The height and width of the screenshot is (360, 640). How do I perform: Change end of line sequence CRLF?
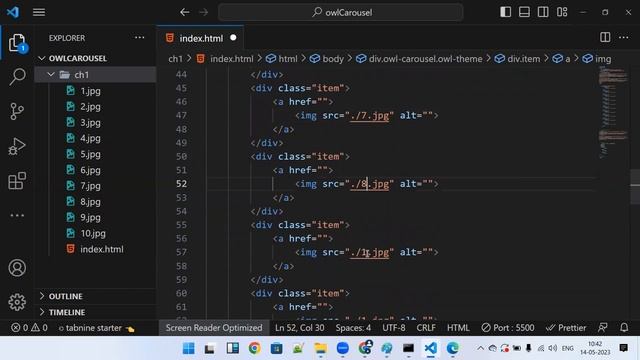tap(426, 328)
